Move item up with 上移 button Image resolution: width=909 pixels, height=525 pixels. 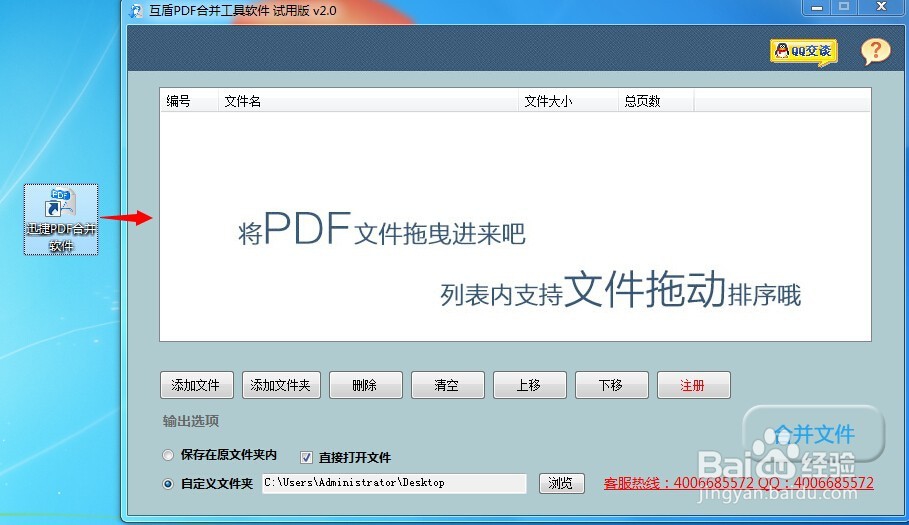tap(530, 385)
